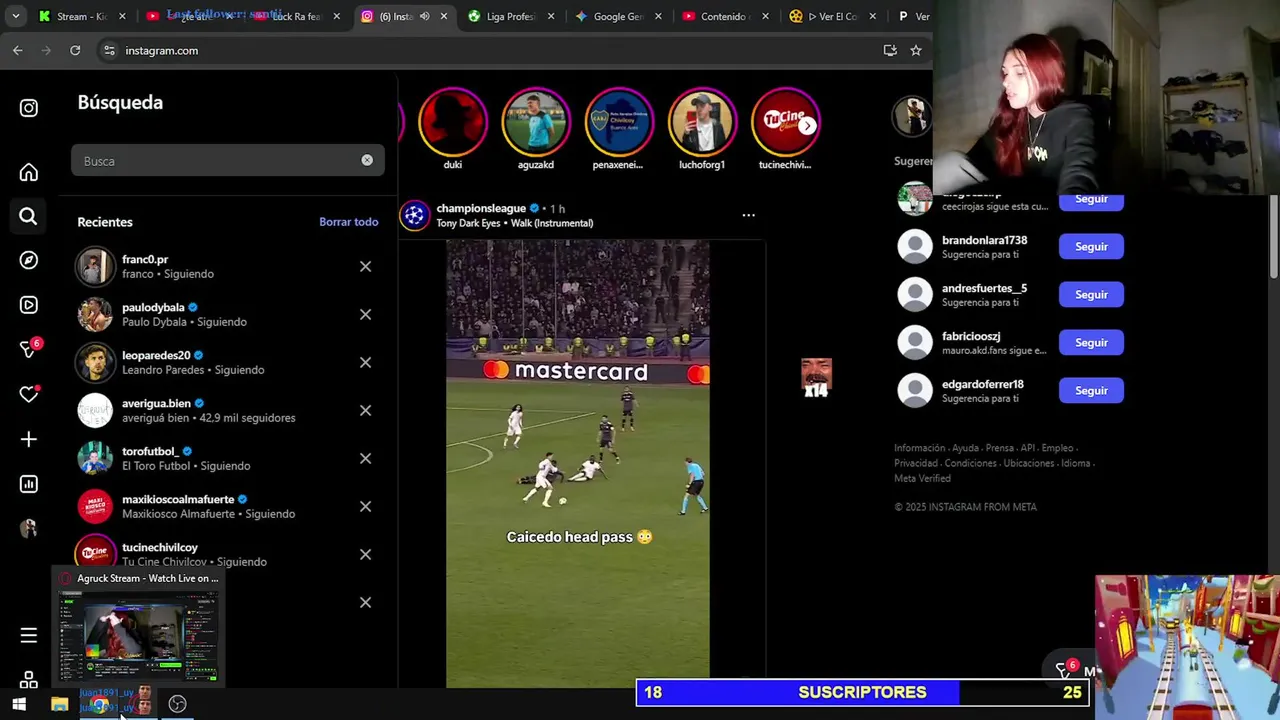This screenshot has height=720, width=1280.
Task: Open the Dashboard chart icon in sidebar
Action: [29, 484]
